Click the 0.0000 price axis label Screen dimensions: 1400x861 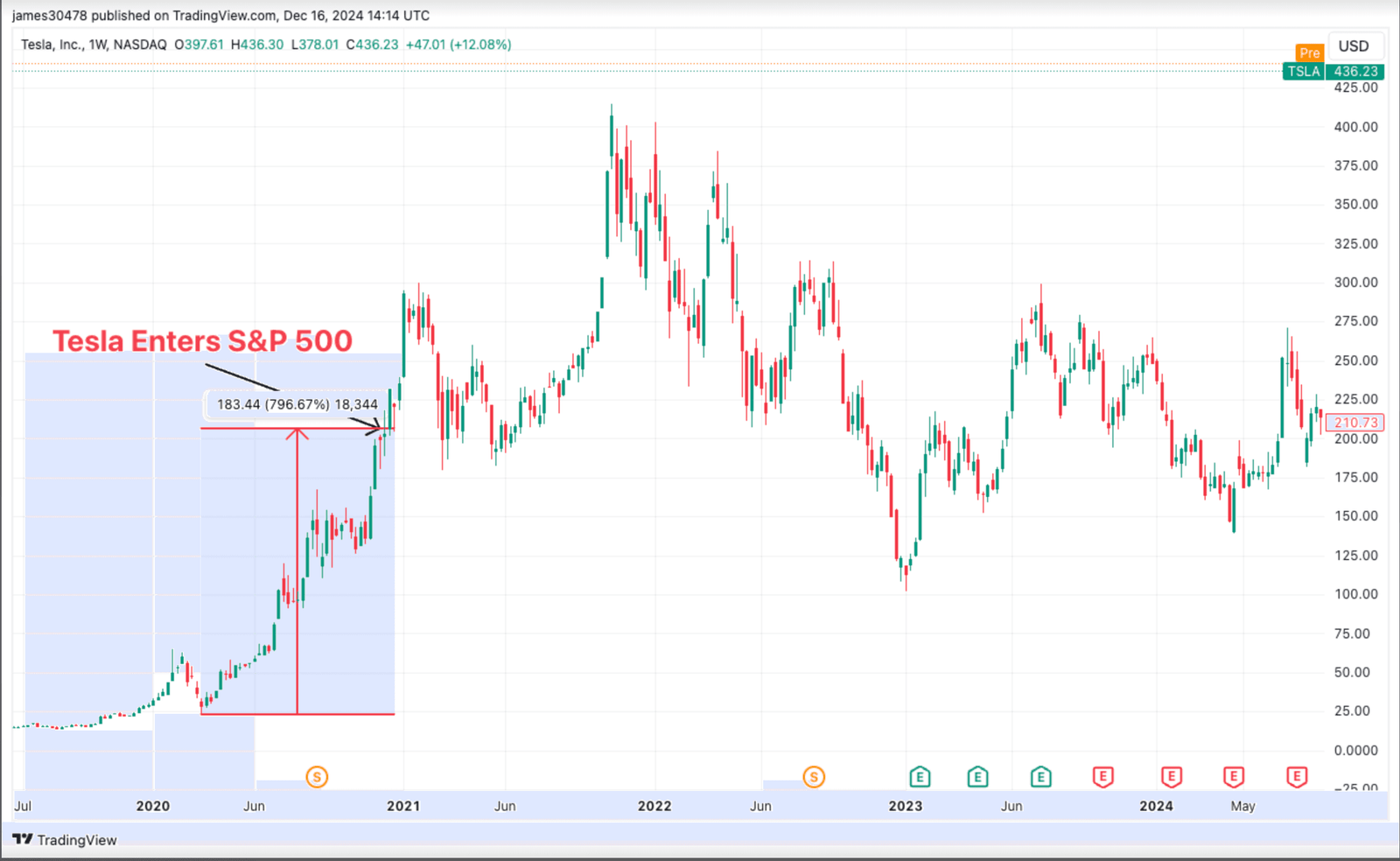tap(1355, 750)
